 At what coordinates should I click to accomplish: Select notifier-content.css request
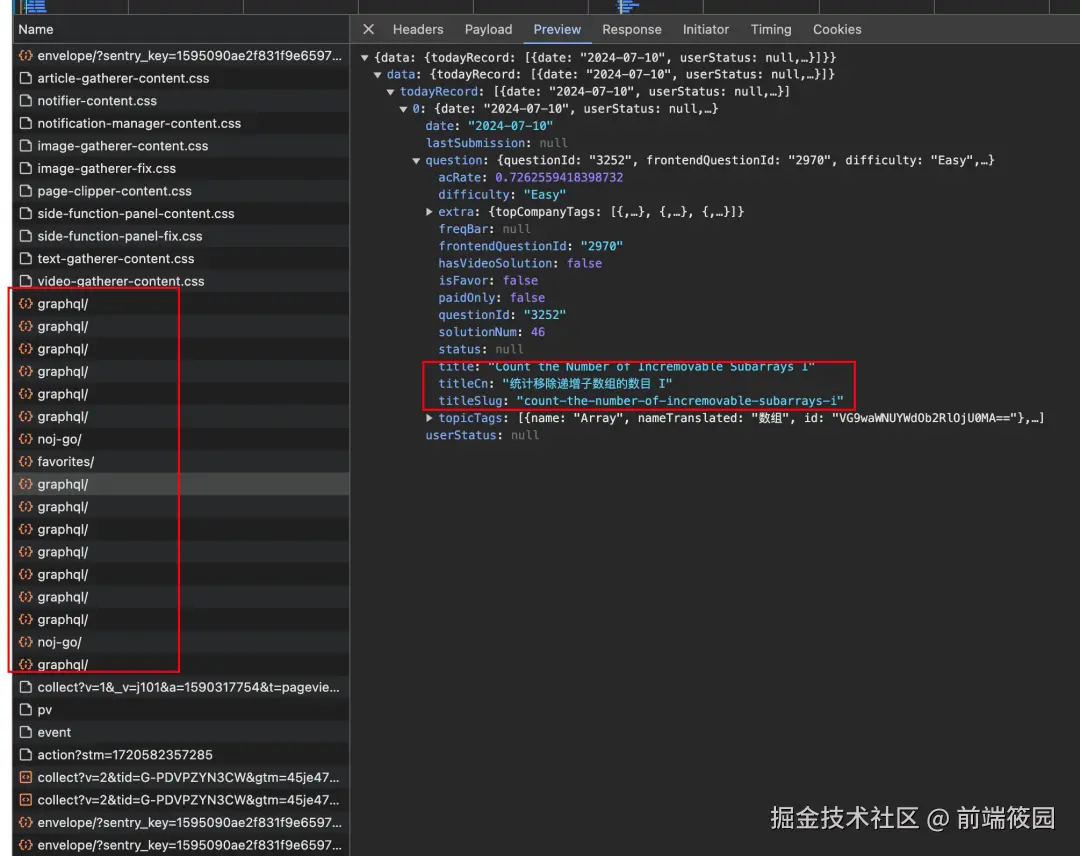pyautogui.click(x=180, y=101)
